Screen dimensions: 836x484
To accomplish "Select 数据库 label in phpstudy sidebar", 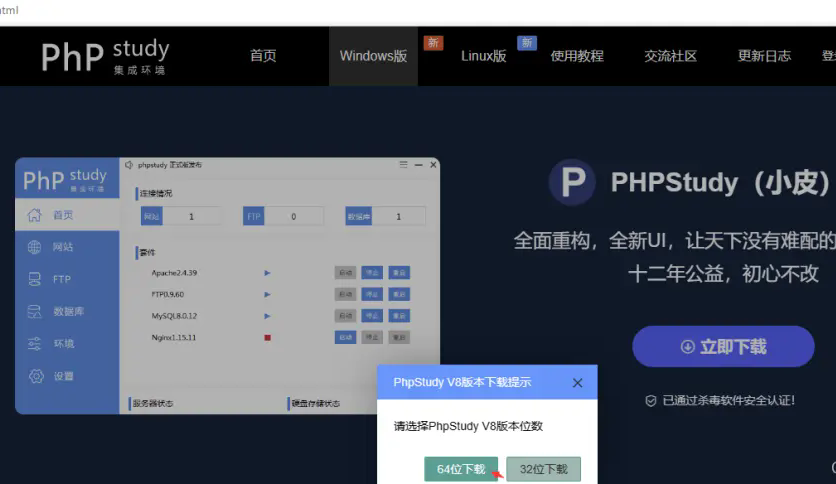I will pos(69,311).
